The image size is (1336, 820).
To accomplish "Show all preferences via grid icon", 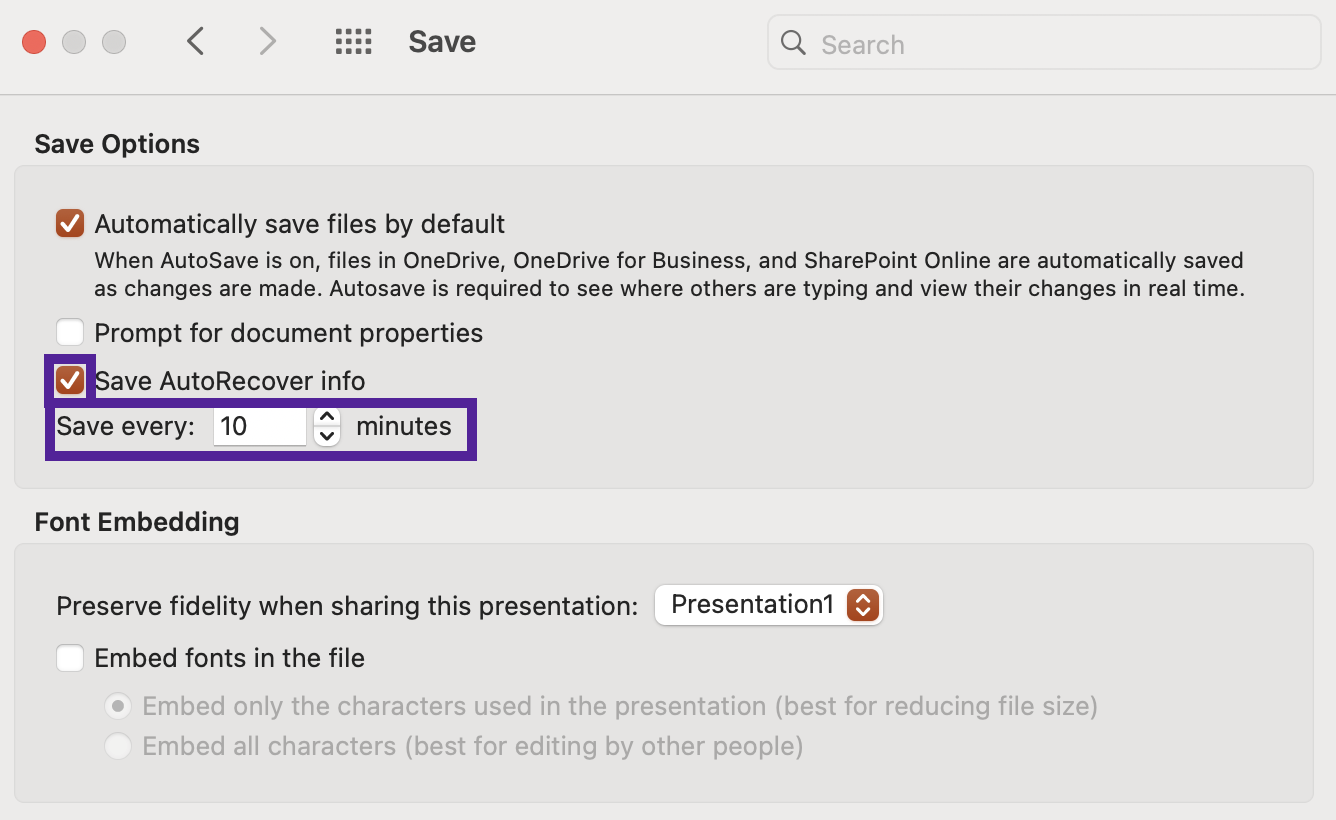I will (x=353, y=42).
